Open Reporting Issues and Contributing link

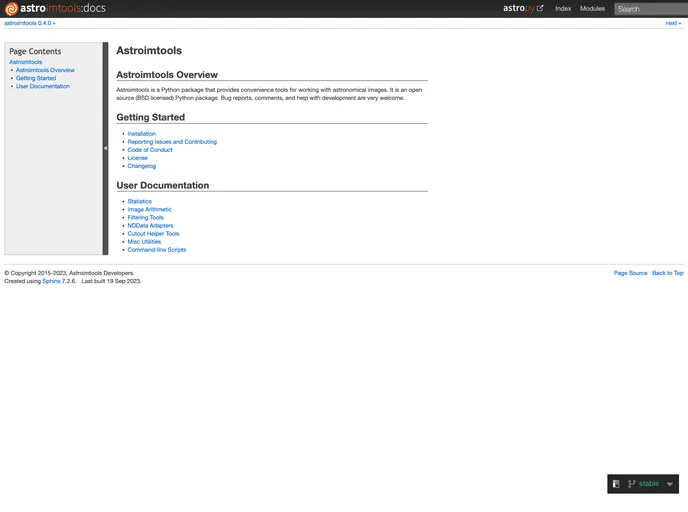172,142
